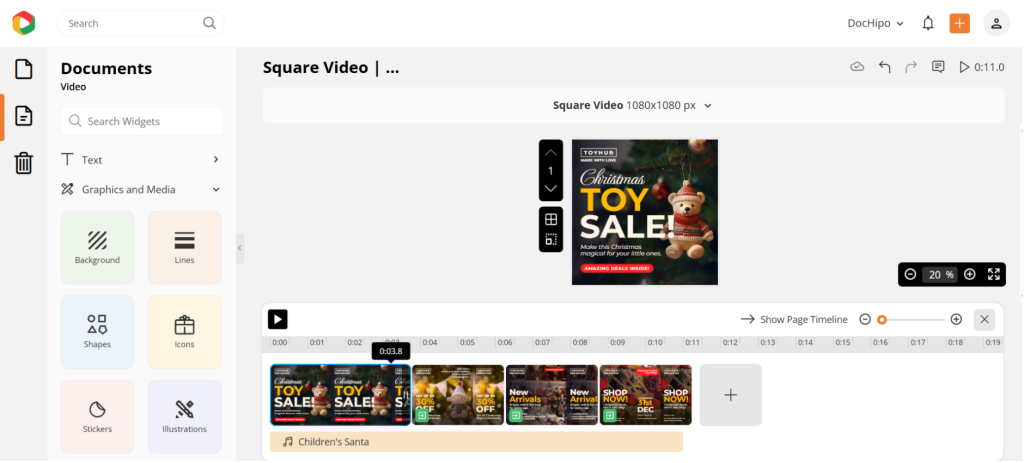Expand the Text widgets section

coord(141,160)
